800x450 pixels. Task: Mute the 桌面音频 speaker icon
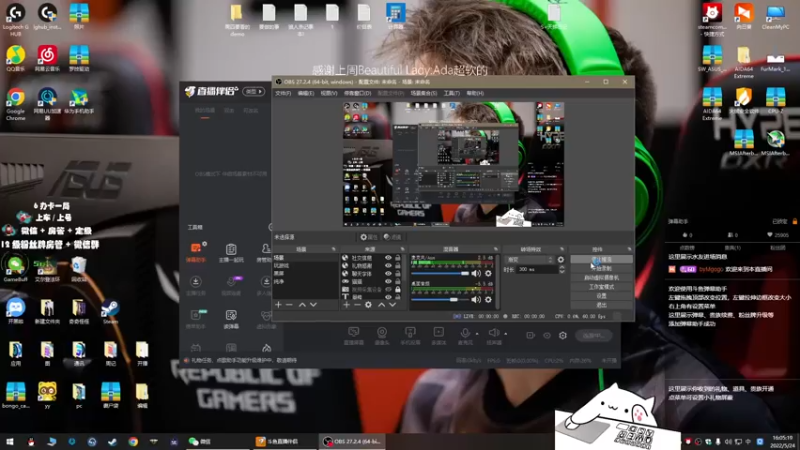click(x=476, y=299)
